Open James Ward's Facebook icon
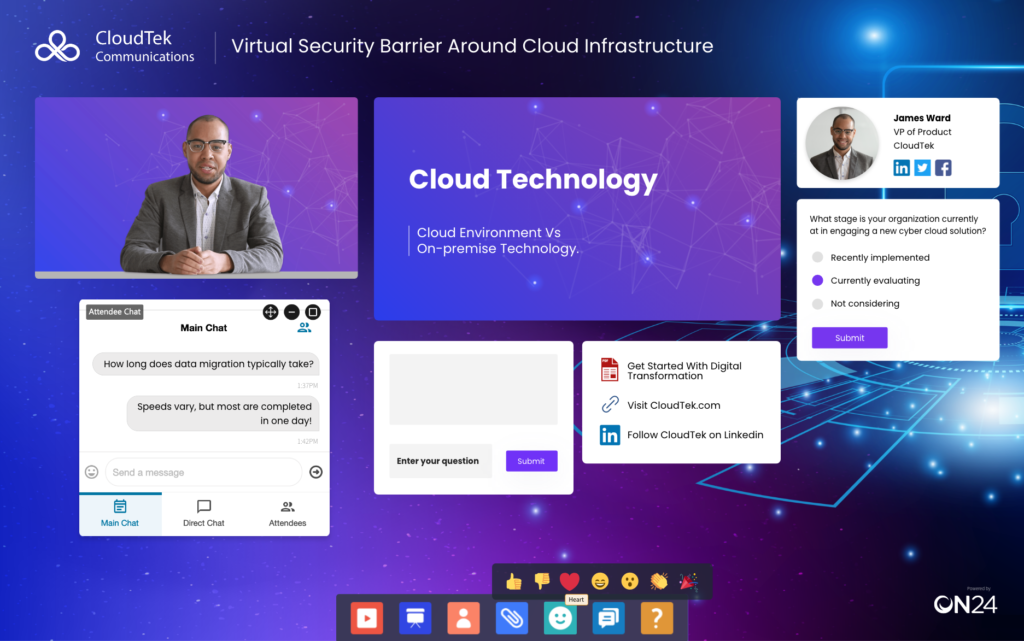Image resolution: width=1024 pixels, height=641 pixels. click(943, 168)
